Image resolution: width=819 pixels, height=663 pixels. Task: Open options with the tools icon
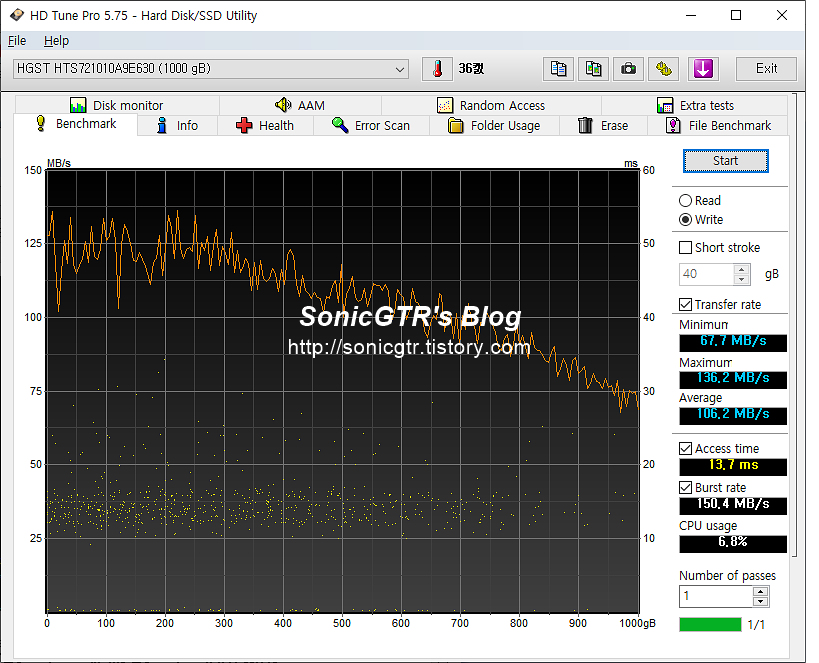tap(663, 69)
